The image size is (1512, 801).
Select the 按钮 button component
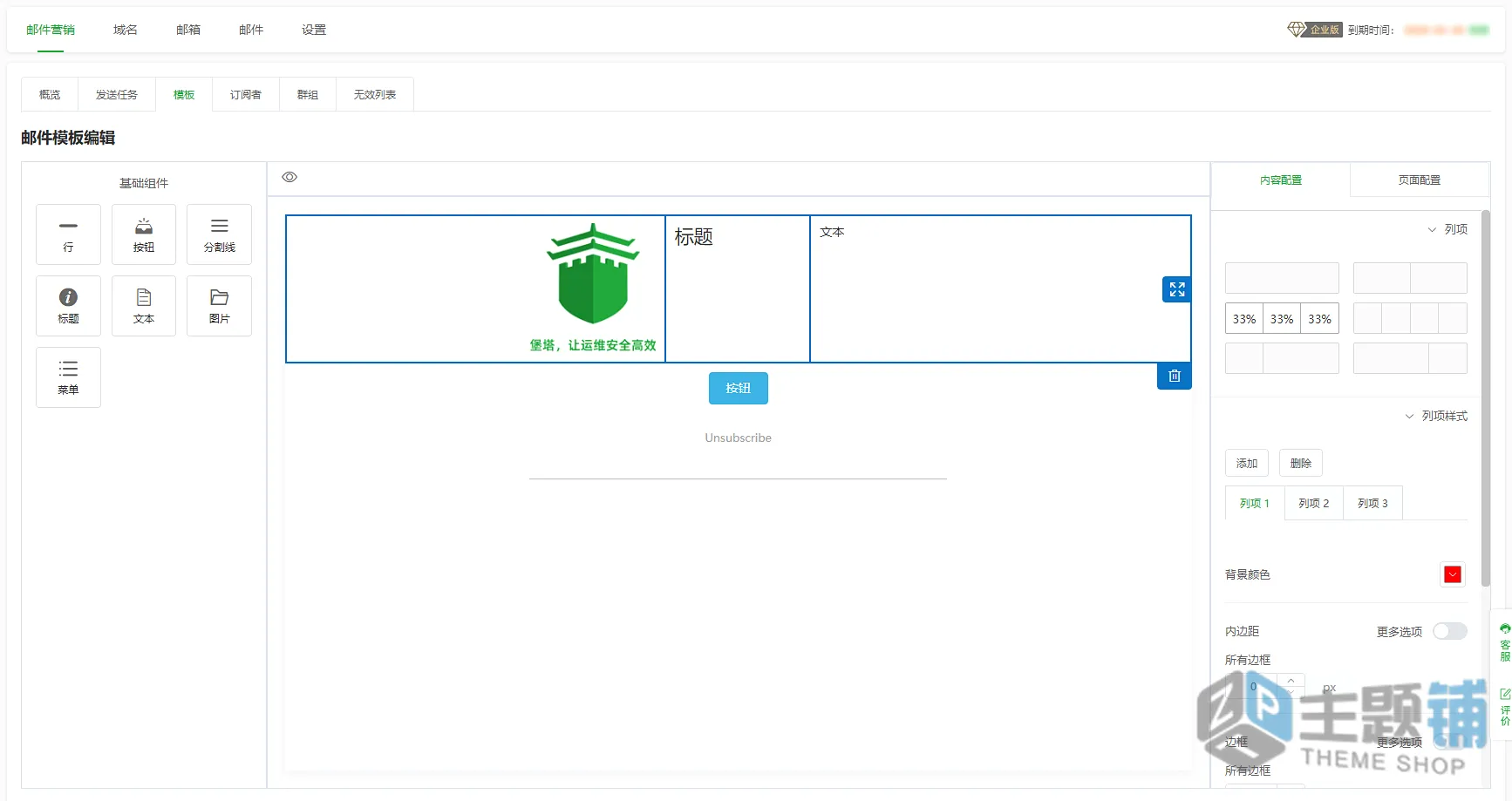pos(144,234)
